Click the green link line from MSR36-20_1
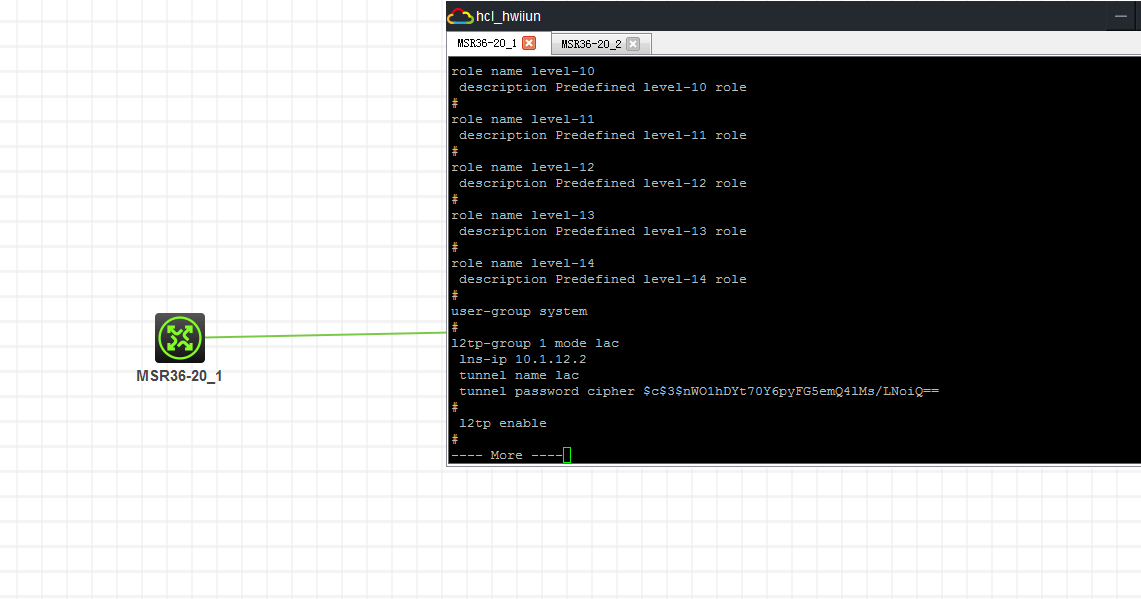 click(x=325, y=335)
